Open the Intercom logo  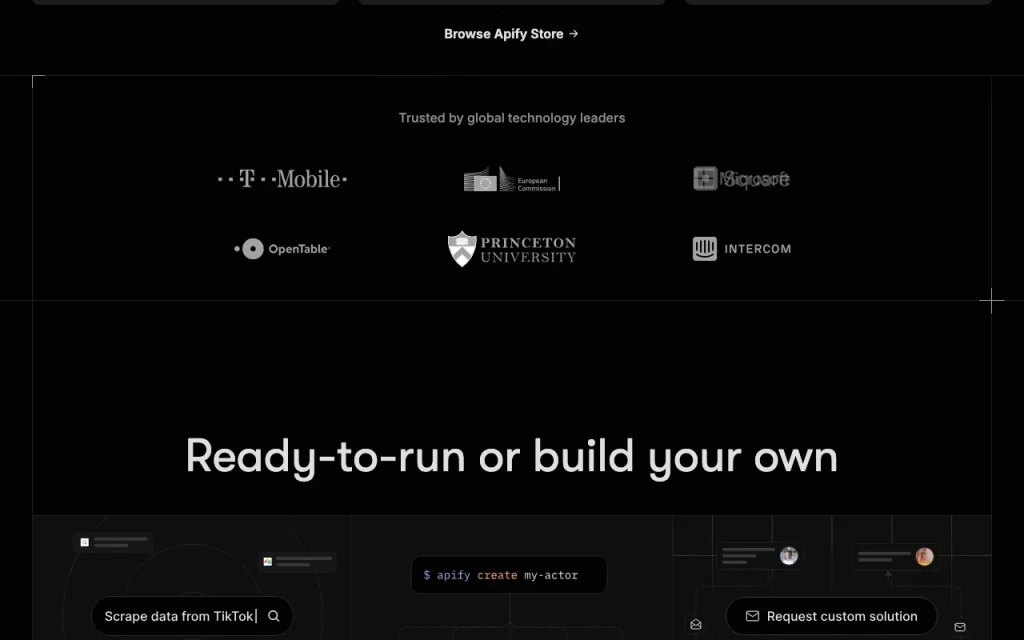pyautogui.click(x=741, y=249)
